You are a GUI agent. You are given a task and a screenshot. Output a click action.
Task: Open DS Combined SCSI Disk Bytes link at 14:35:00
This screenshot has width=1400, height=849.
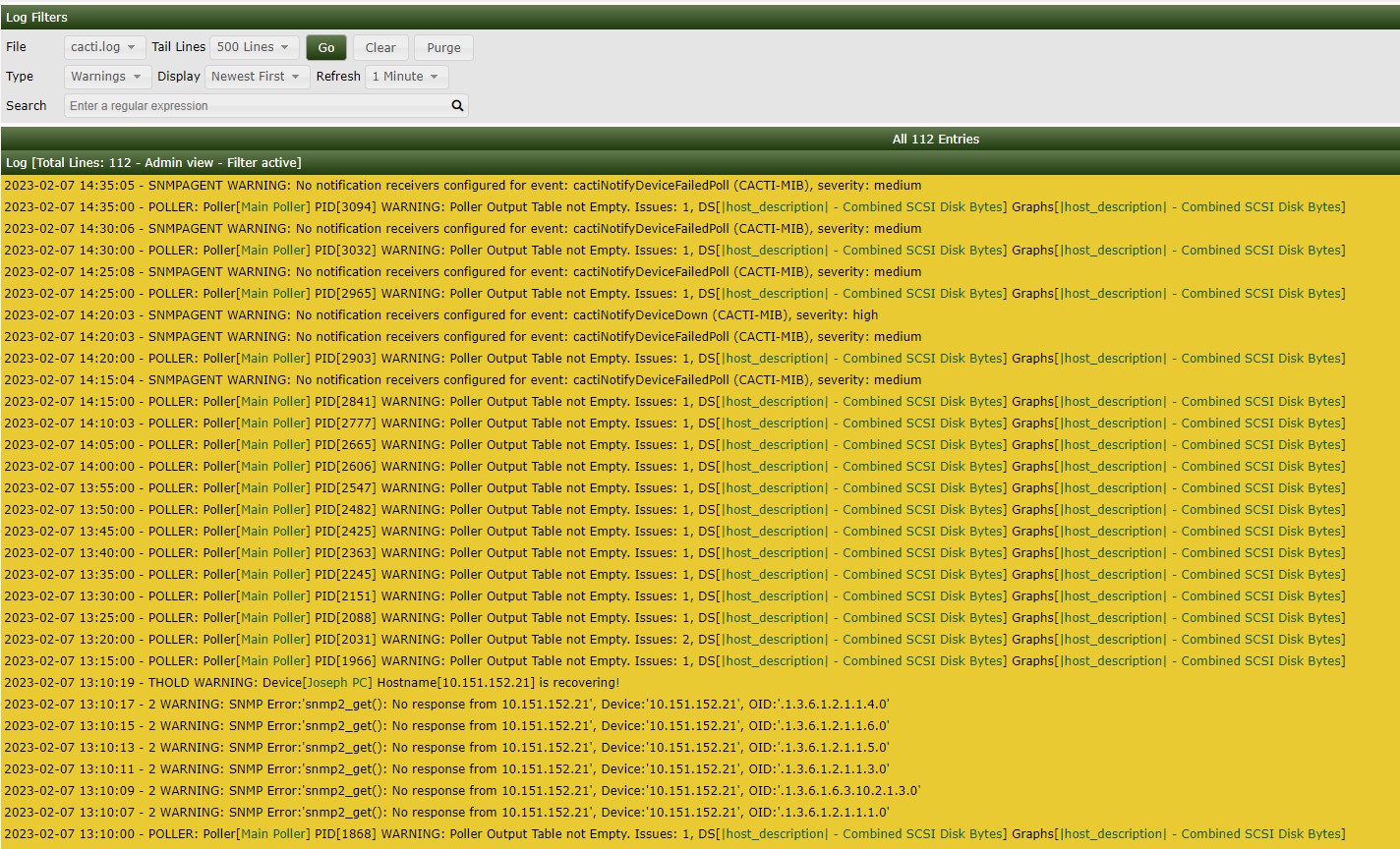[862, 207]
